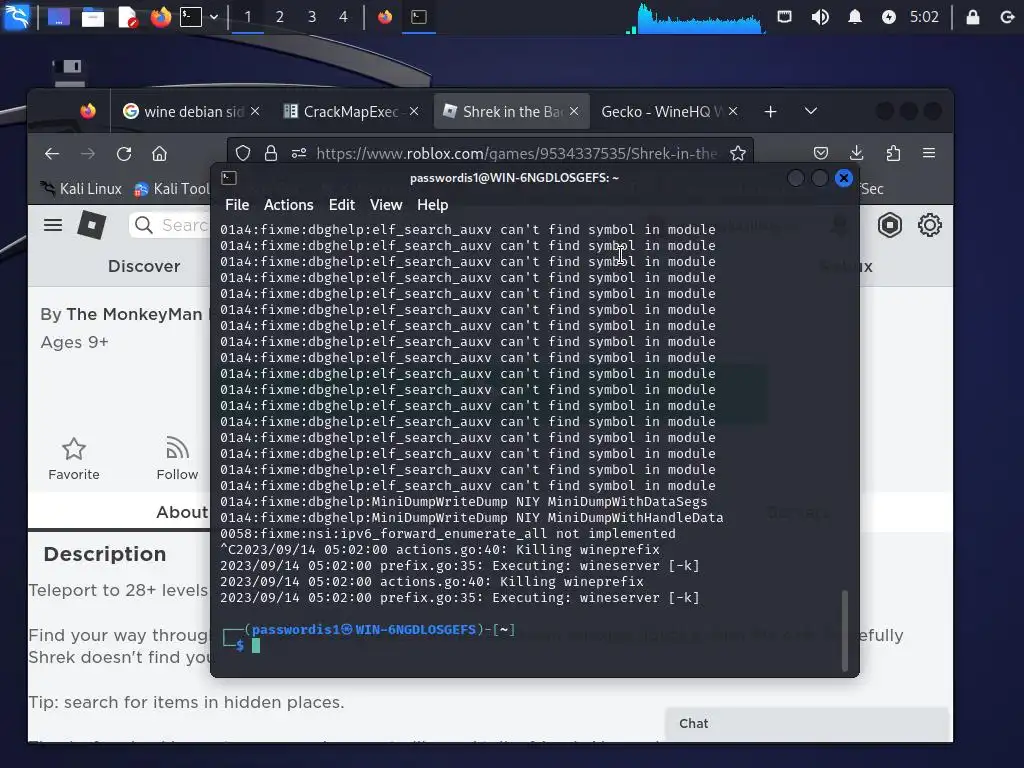Open terminal View menu

386,205
